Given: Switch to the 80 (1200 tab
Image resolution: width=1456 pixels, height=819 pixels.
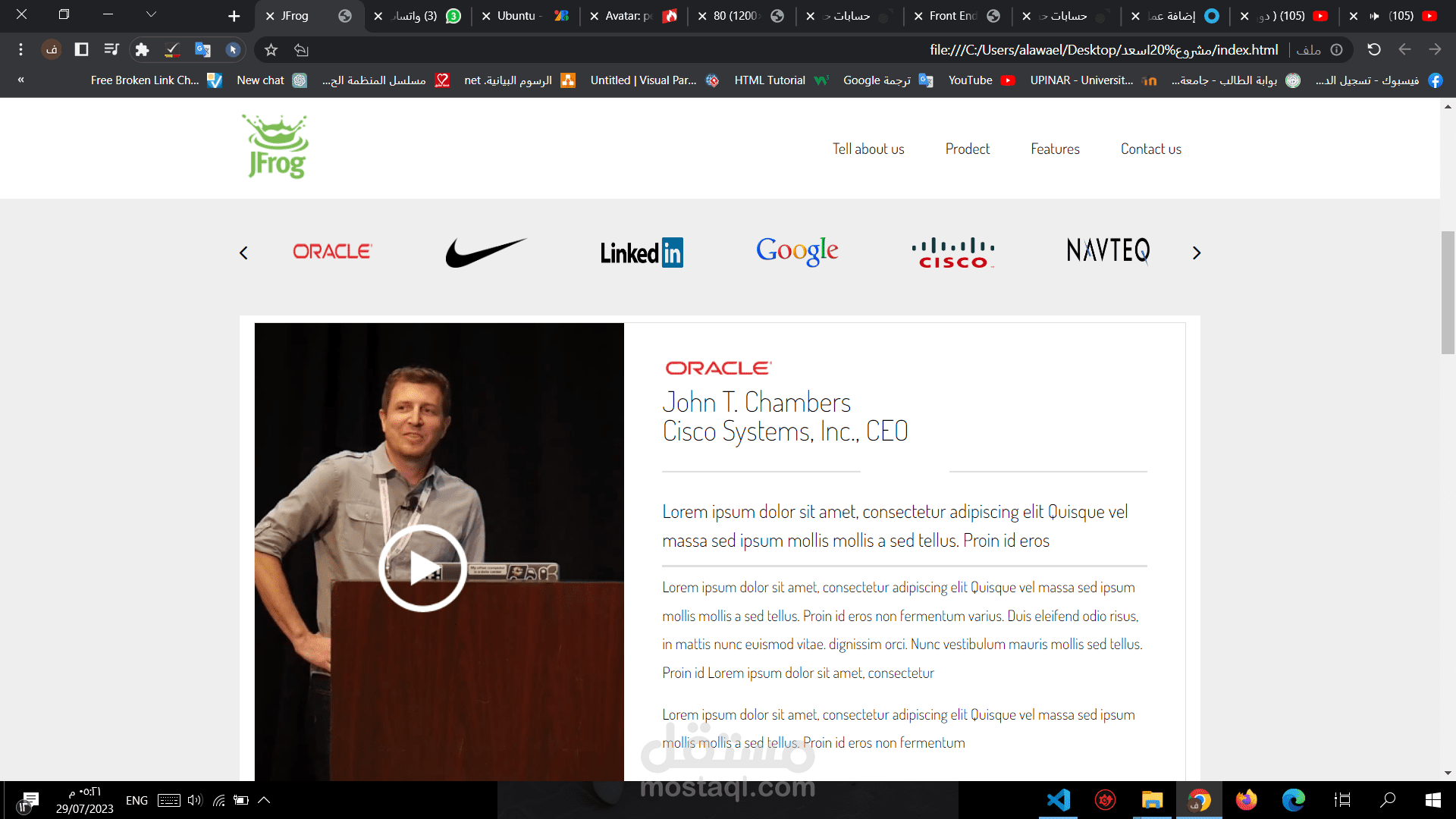Looking at the screenshot, I should [x=742, y=16].
